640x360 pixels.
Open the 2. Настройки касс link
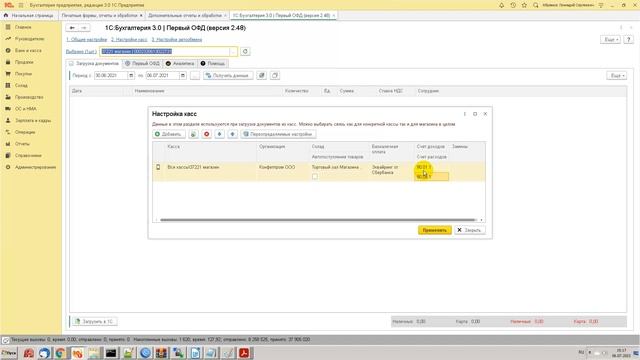(129, 40)
